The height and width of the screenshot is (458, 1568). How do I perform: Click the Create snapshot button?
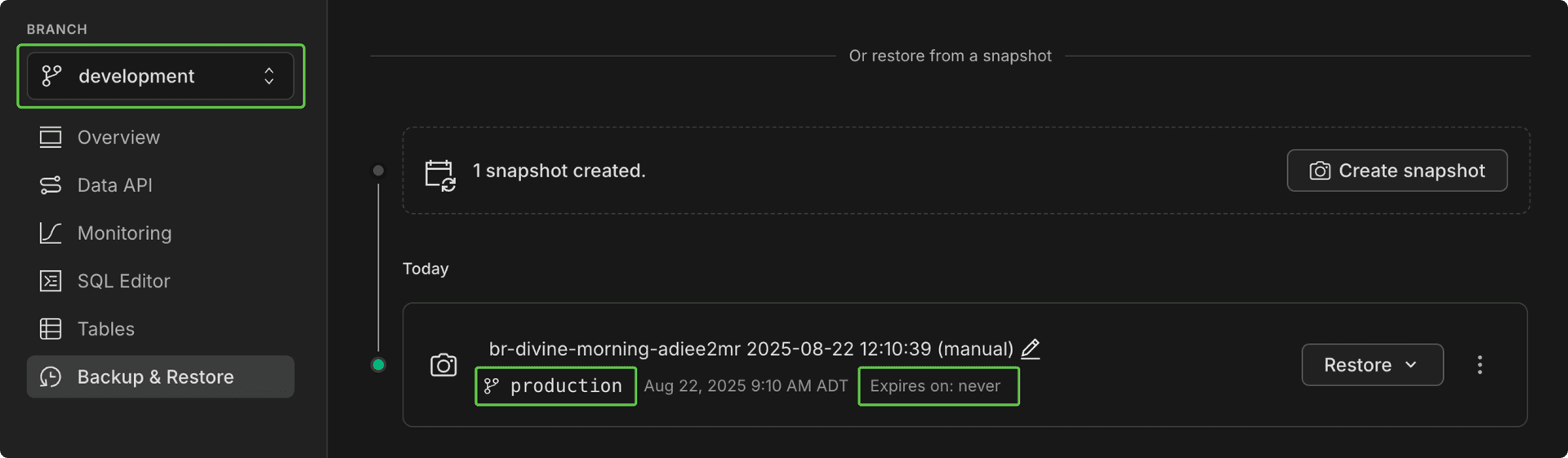tap(1396, 171)
